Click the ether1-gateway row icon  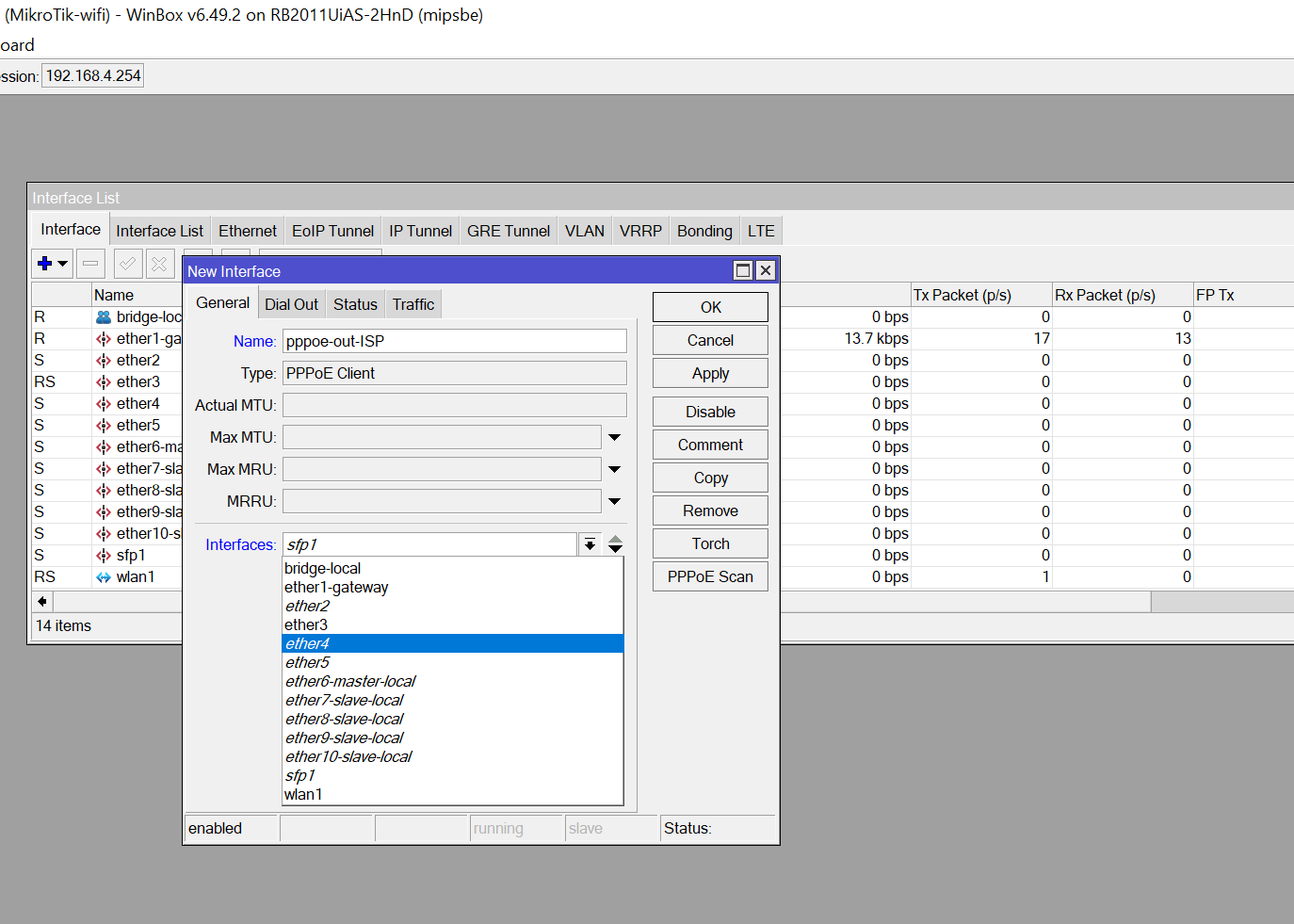(104, 339)
